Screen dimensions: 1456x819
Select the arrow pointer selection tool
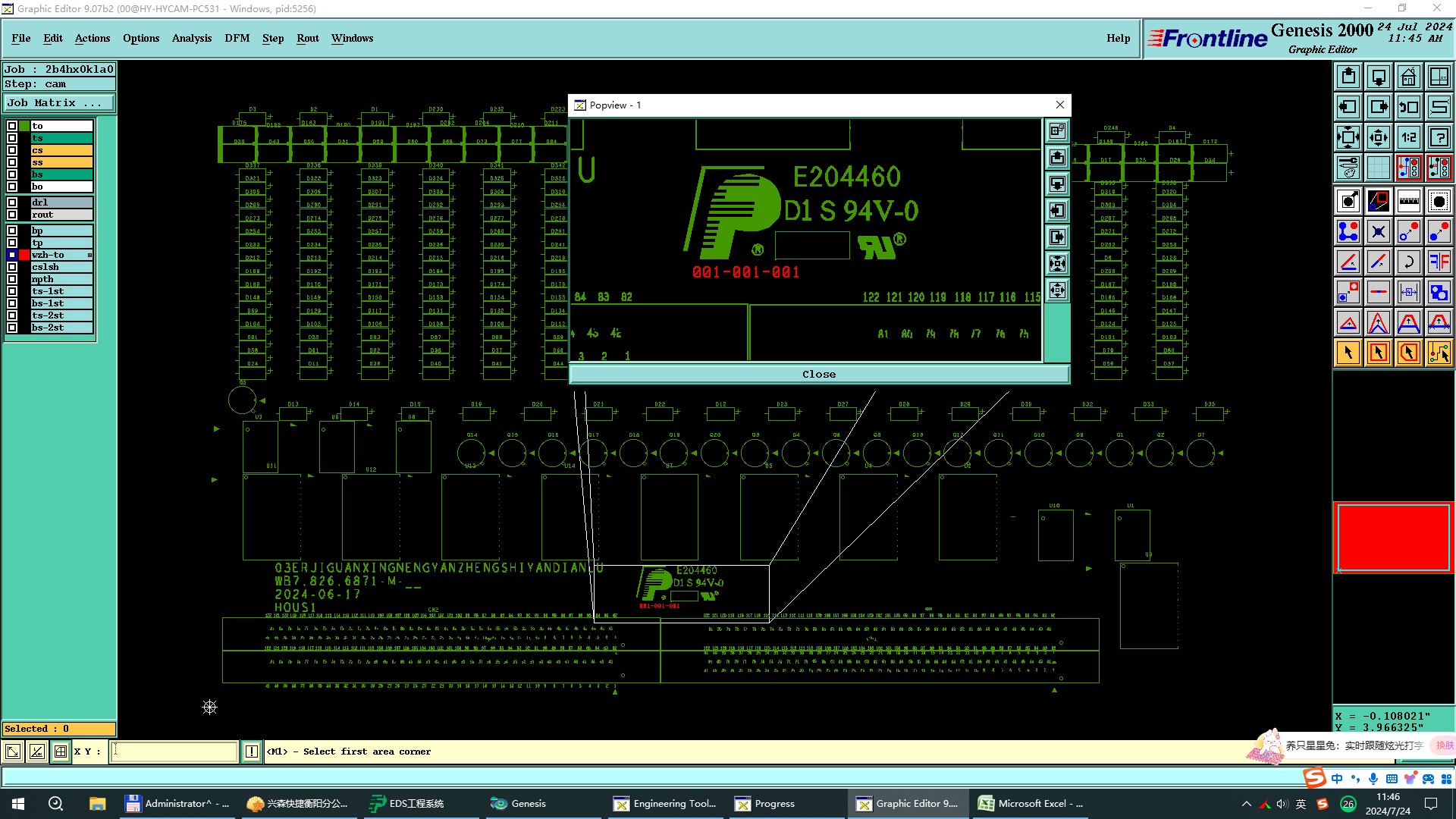point(1348,353)
